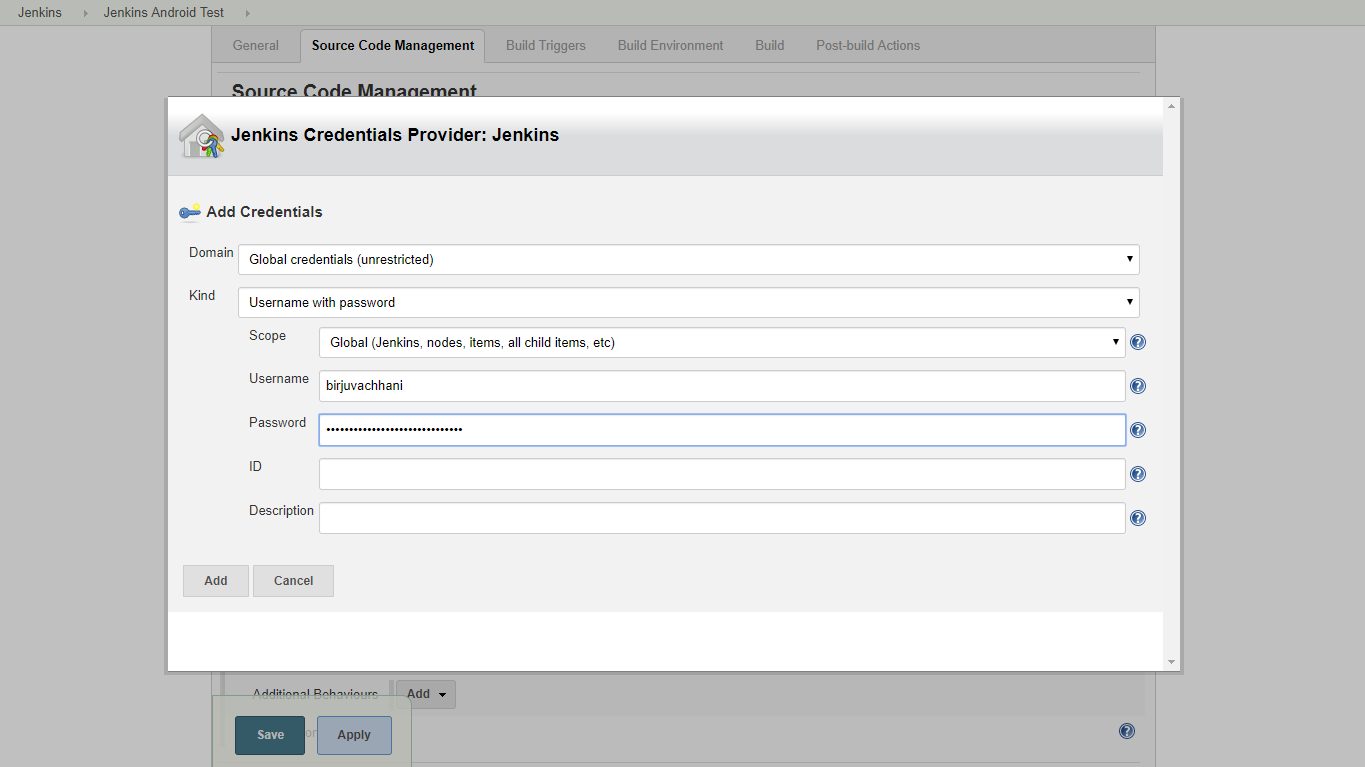The image size is (1365, 767).
Task: Open the Jenkins Android Test breadcrumb link
Action: 162,12
